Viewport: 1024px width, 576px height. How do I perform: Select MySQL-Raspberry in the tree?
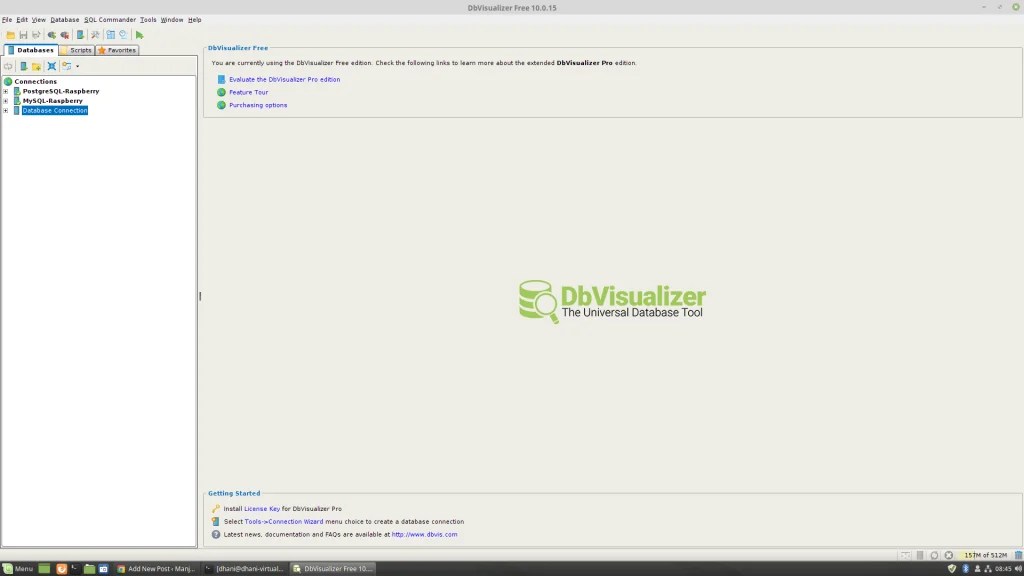pos(52,101)
